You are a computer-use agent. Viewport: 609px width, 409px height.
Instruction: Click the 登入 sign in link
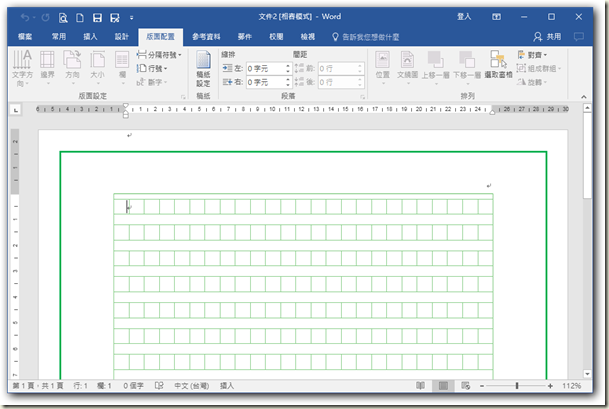464,16
